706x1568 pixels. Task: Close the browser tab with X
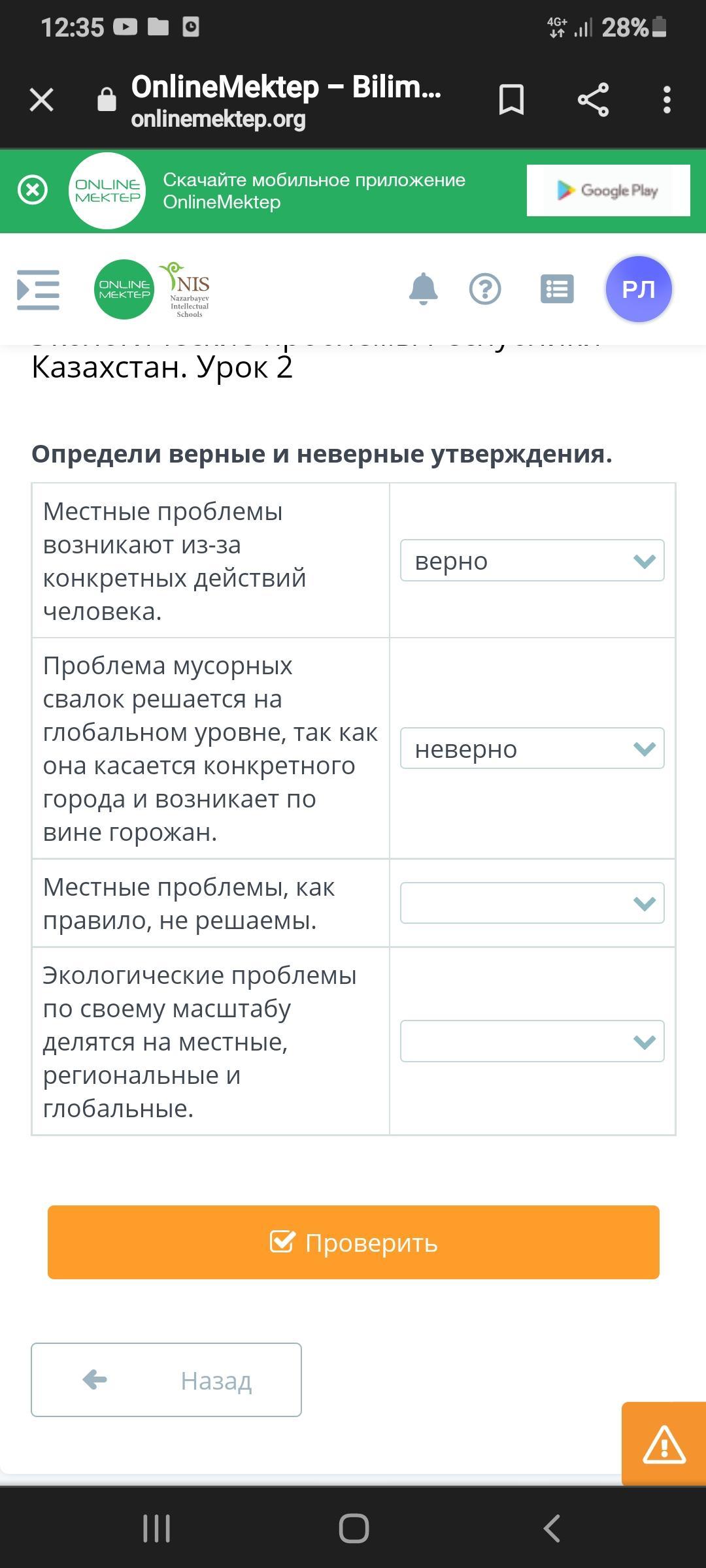pos(42,100)
